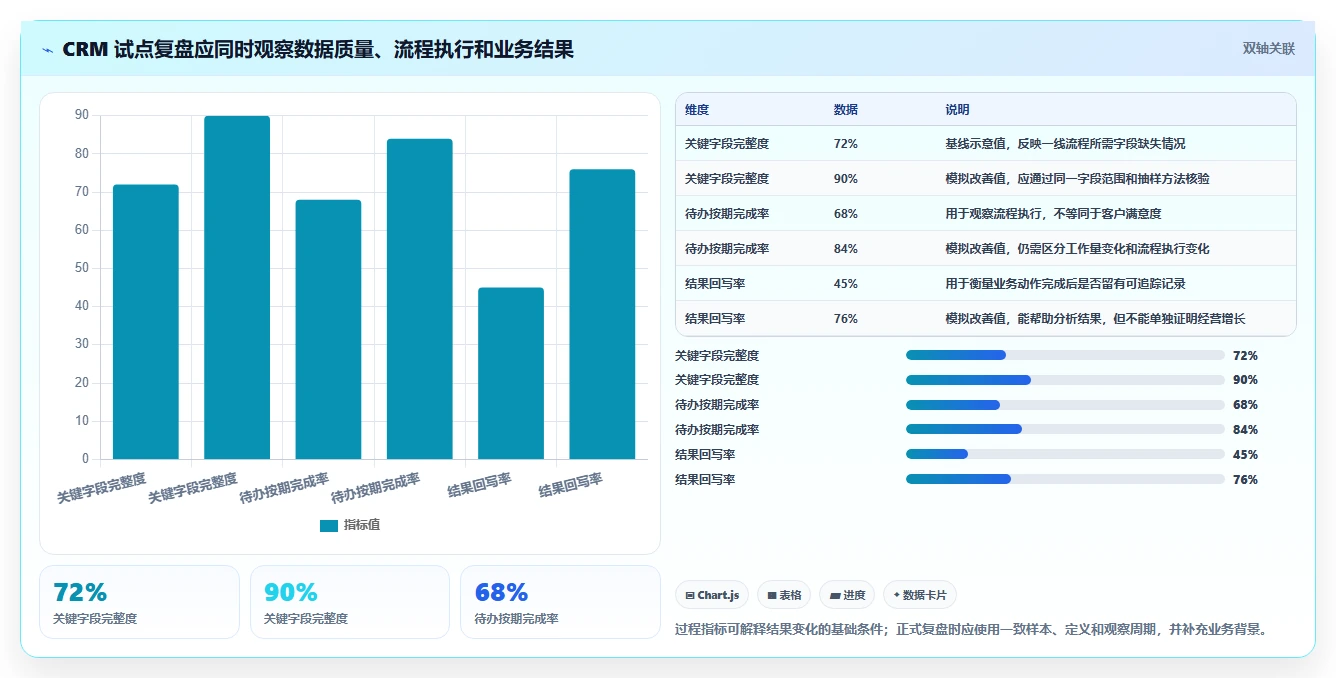Open the 90% 关键字段完整度 data card
The height and width of the screenshot is (678, 1336).
(350, 602)
